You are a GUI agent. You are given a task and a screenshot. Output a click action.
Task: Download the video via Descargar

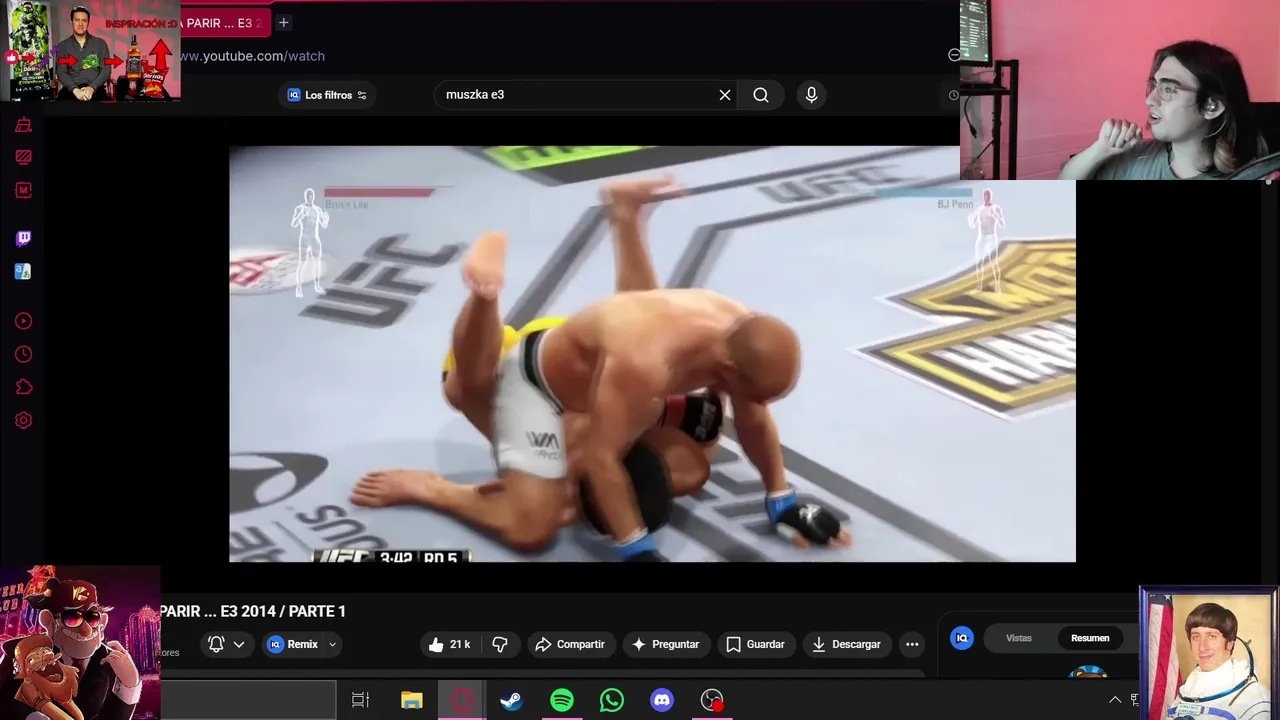[846, 644]
